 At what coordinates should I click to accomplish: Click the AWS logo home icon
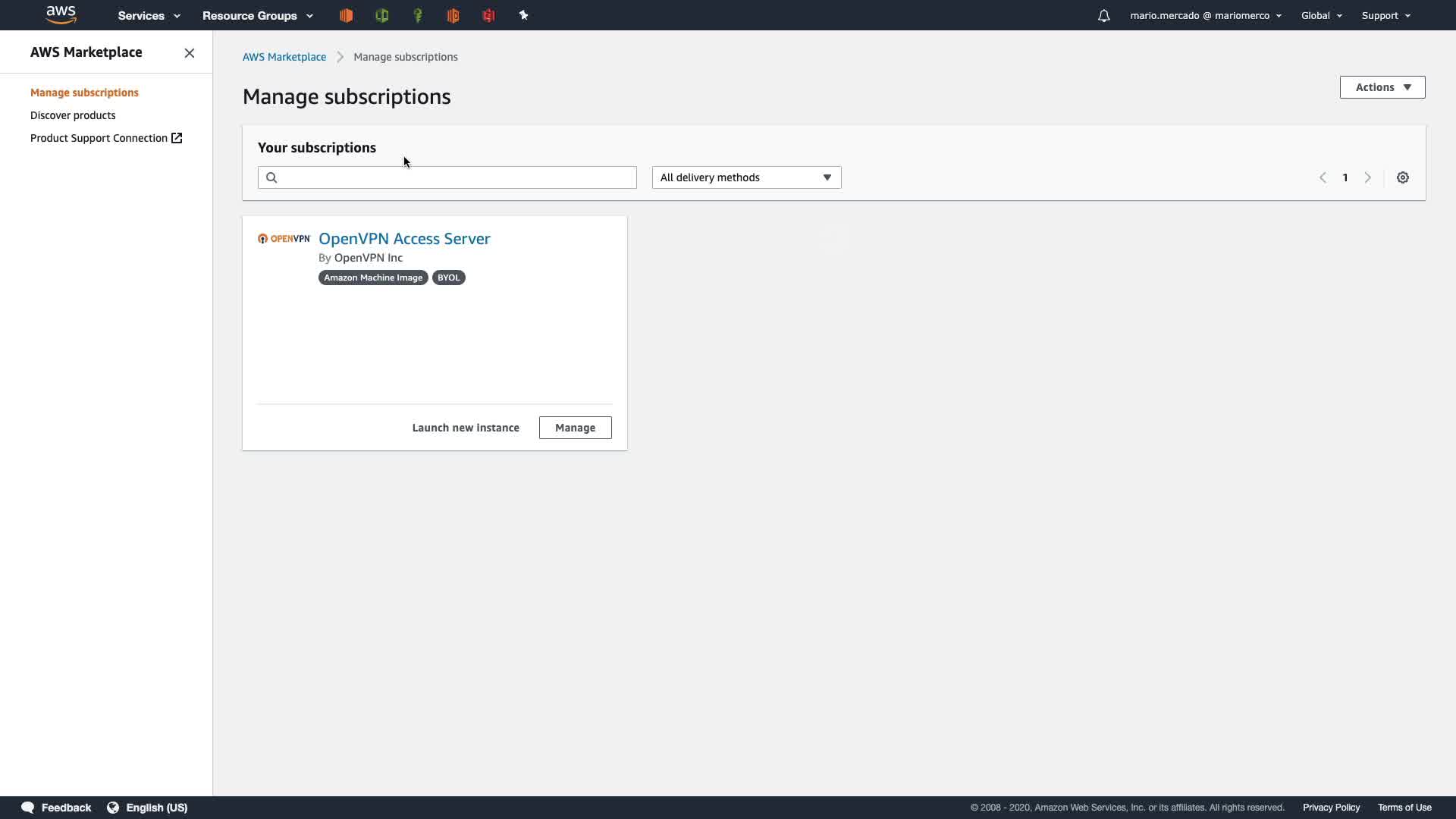point(61,15)
